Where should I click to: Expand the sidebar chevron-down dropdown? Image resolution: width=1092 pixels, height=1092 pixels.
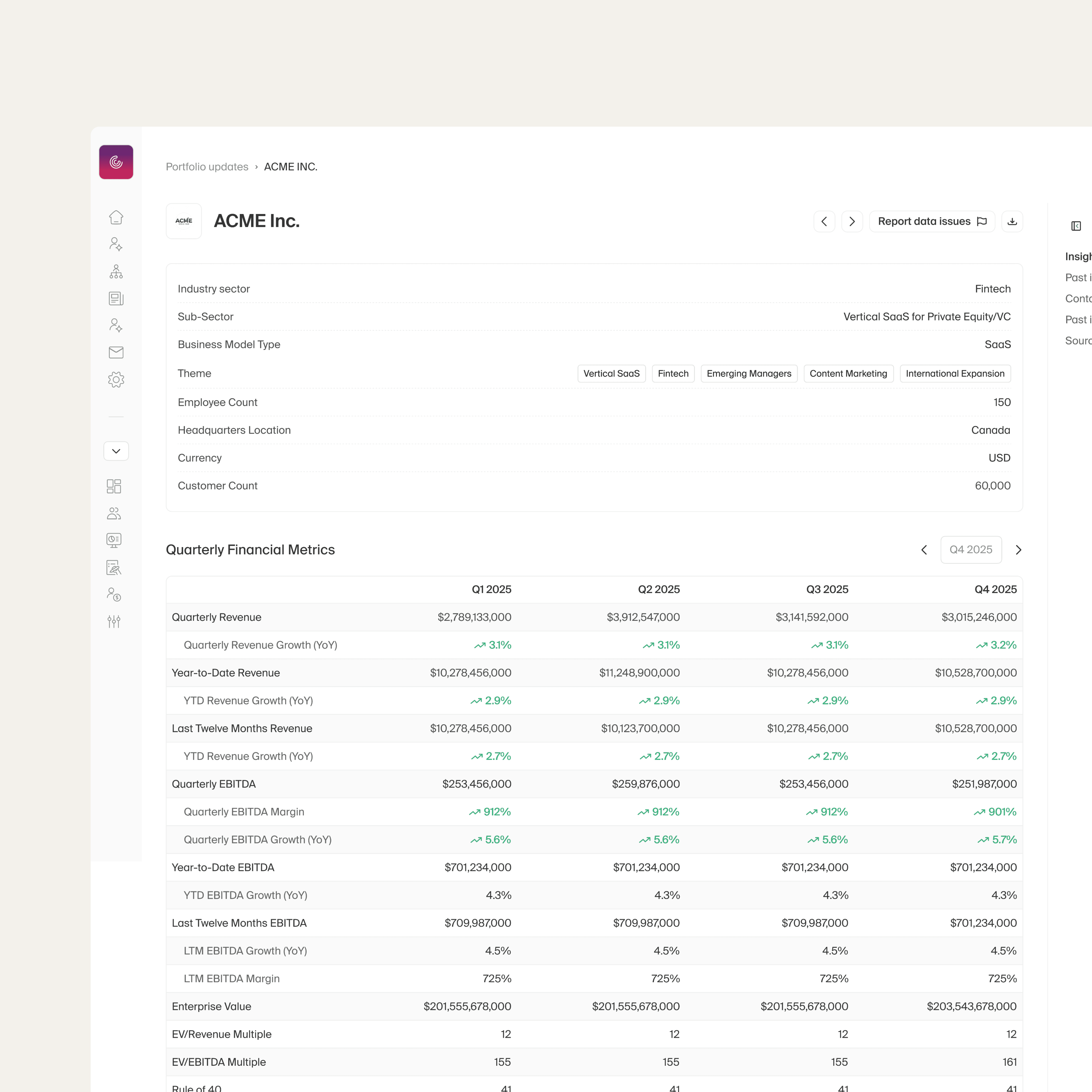pyautogui.click(x=116, y=451)
